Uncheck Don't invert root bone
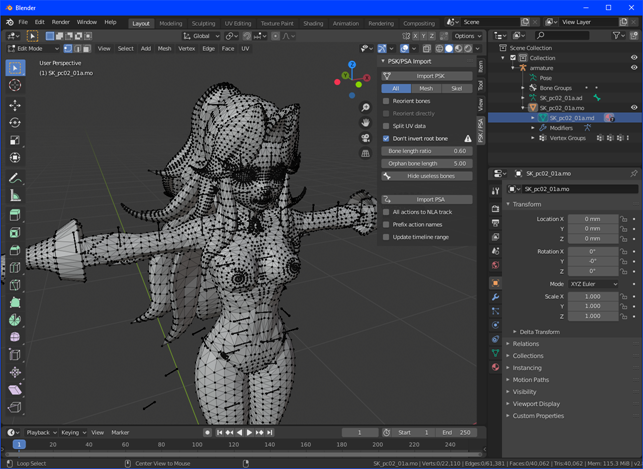The width and height of the screenshot is (643, 469). point(386,139)
